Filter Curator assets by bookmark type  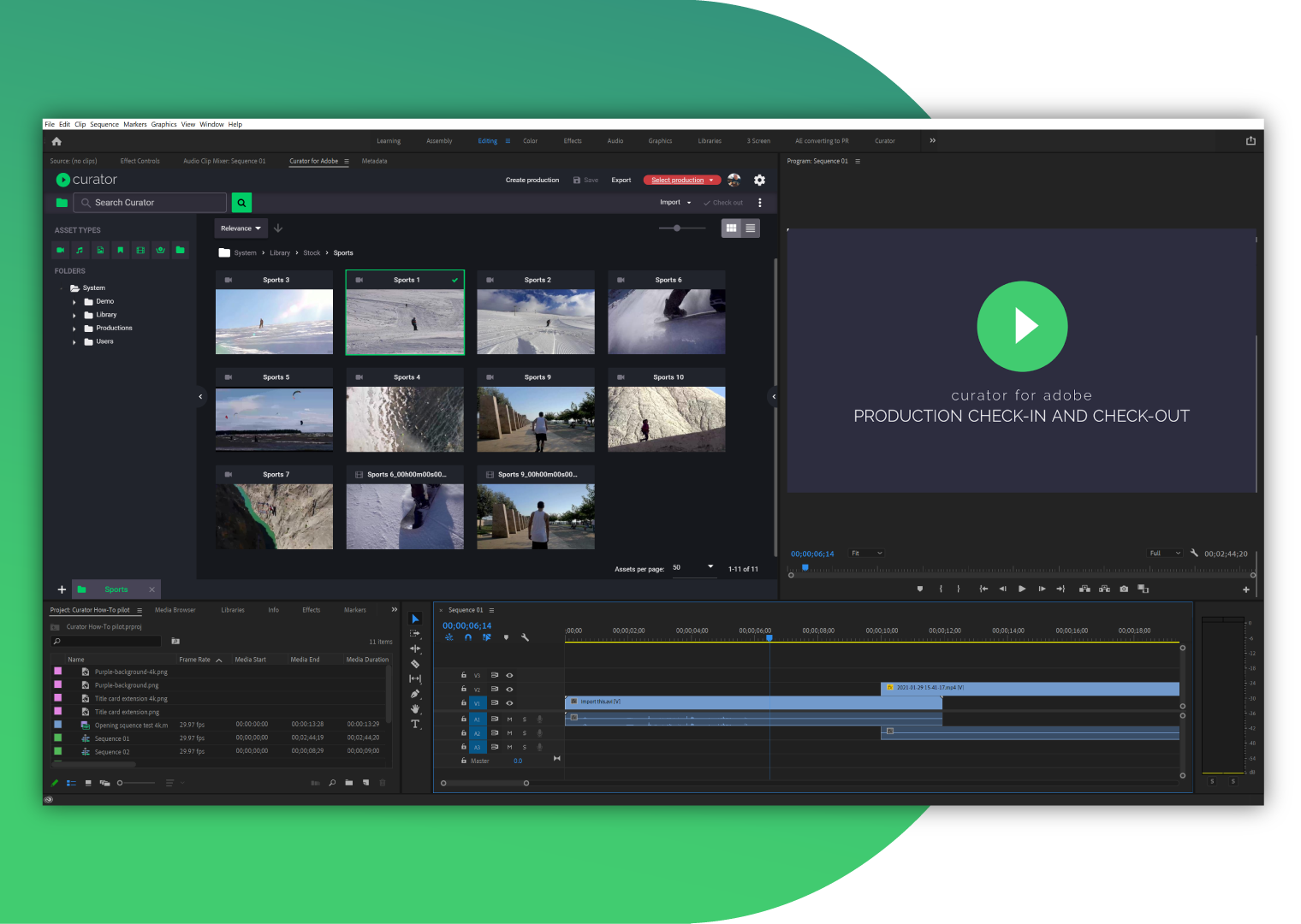point(121,250)
